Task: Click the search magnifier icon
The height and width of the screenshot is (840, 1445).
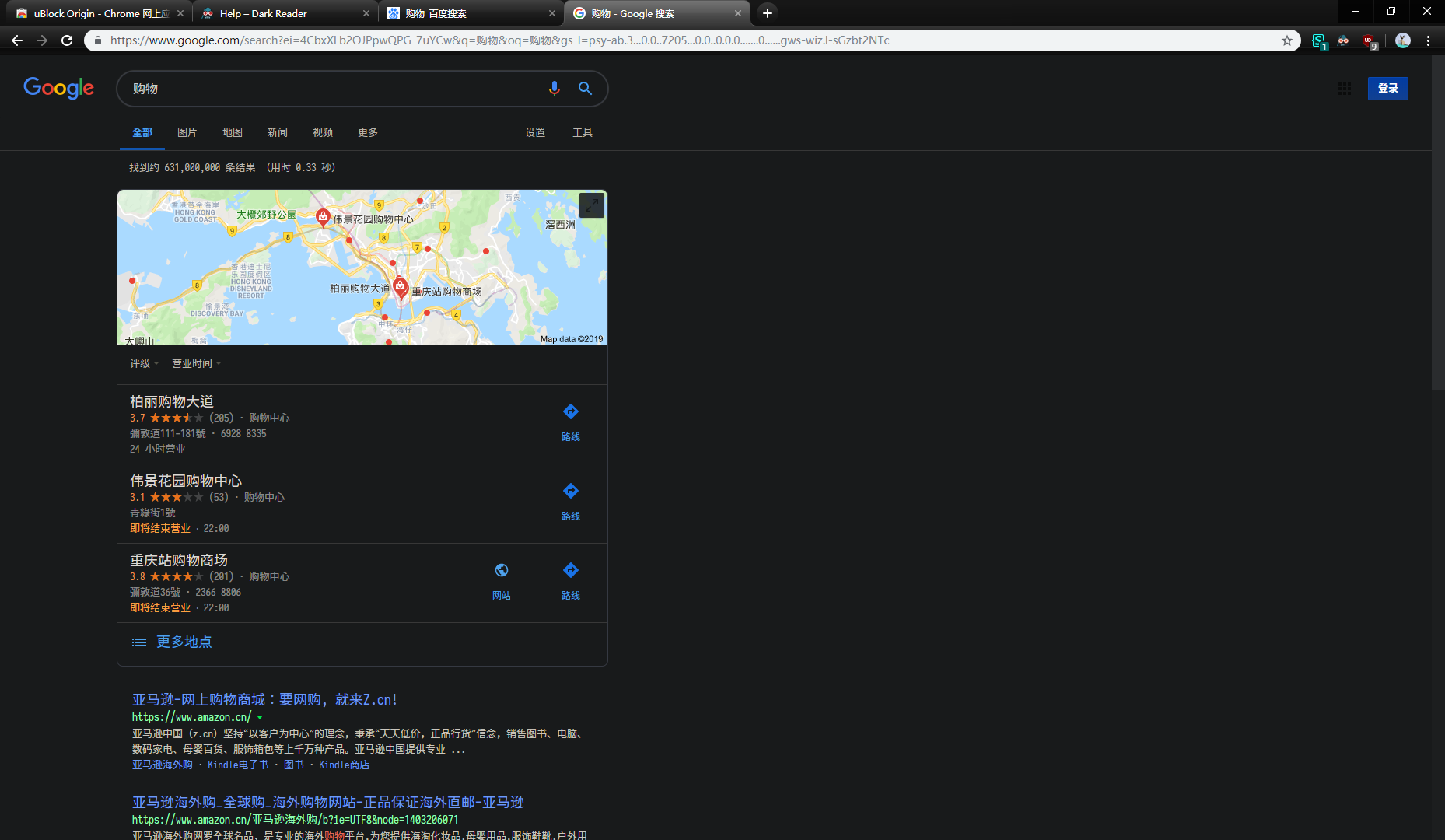Action: click(x=585, y=89)
